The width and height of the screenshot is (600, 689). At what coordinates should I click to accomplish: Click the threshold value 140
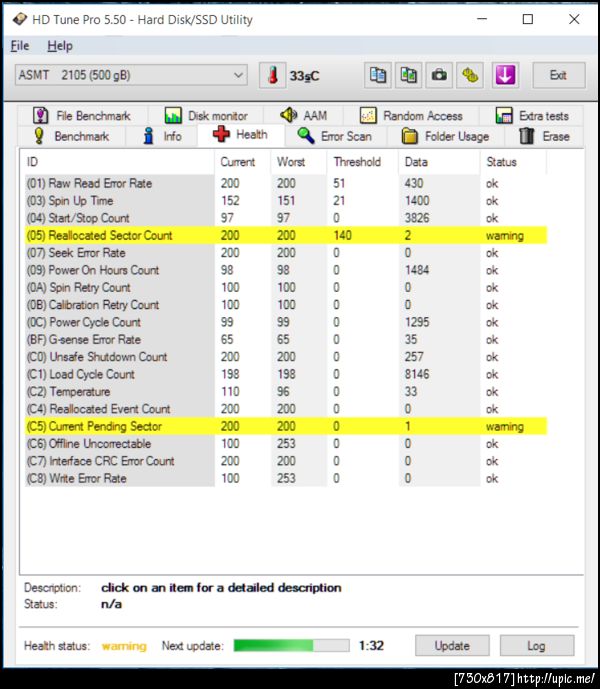342,236
